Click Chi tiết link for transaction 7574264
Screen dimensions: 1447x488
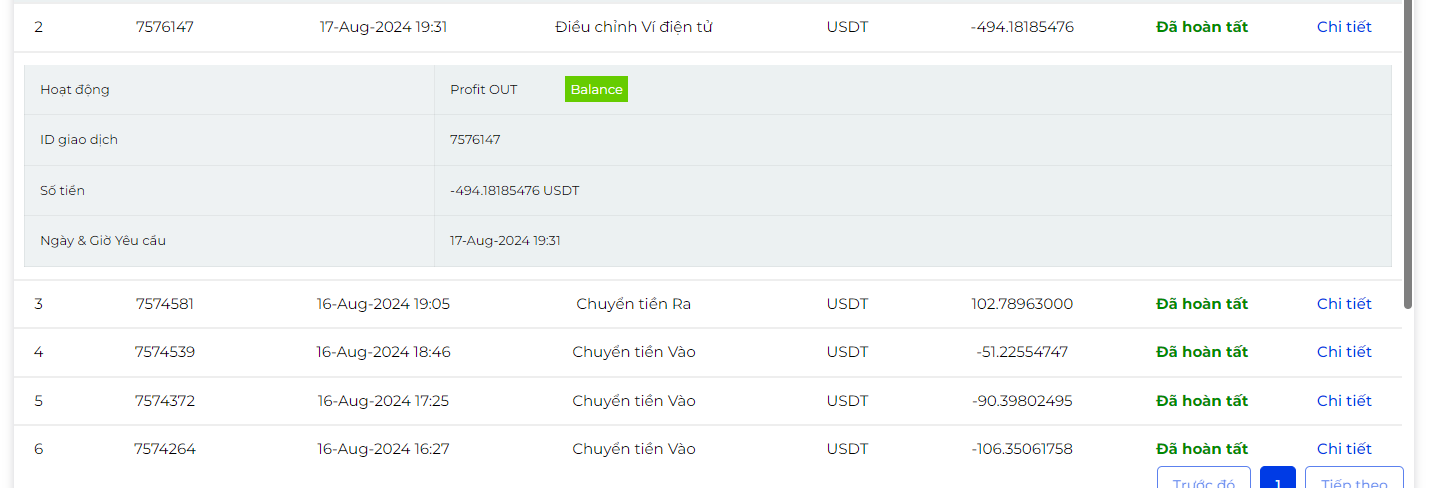coord(1344,449)
